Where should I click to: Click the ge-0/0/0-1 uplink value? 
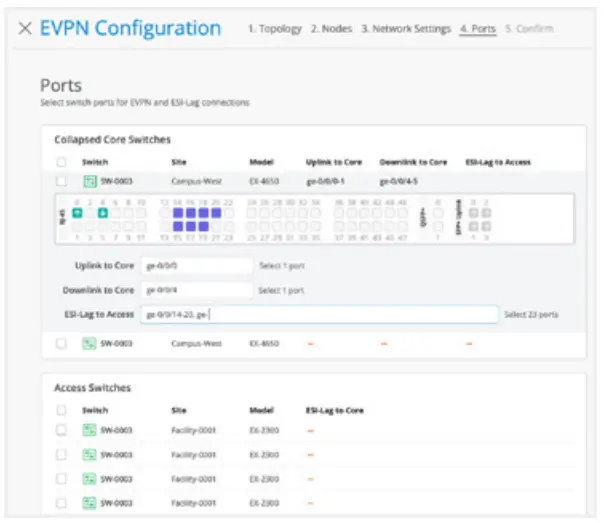[325, 181]
